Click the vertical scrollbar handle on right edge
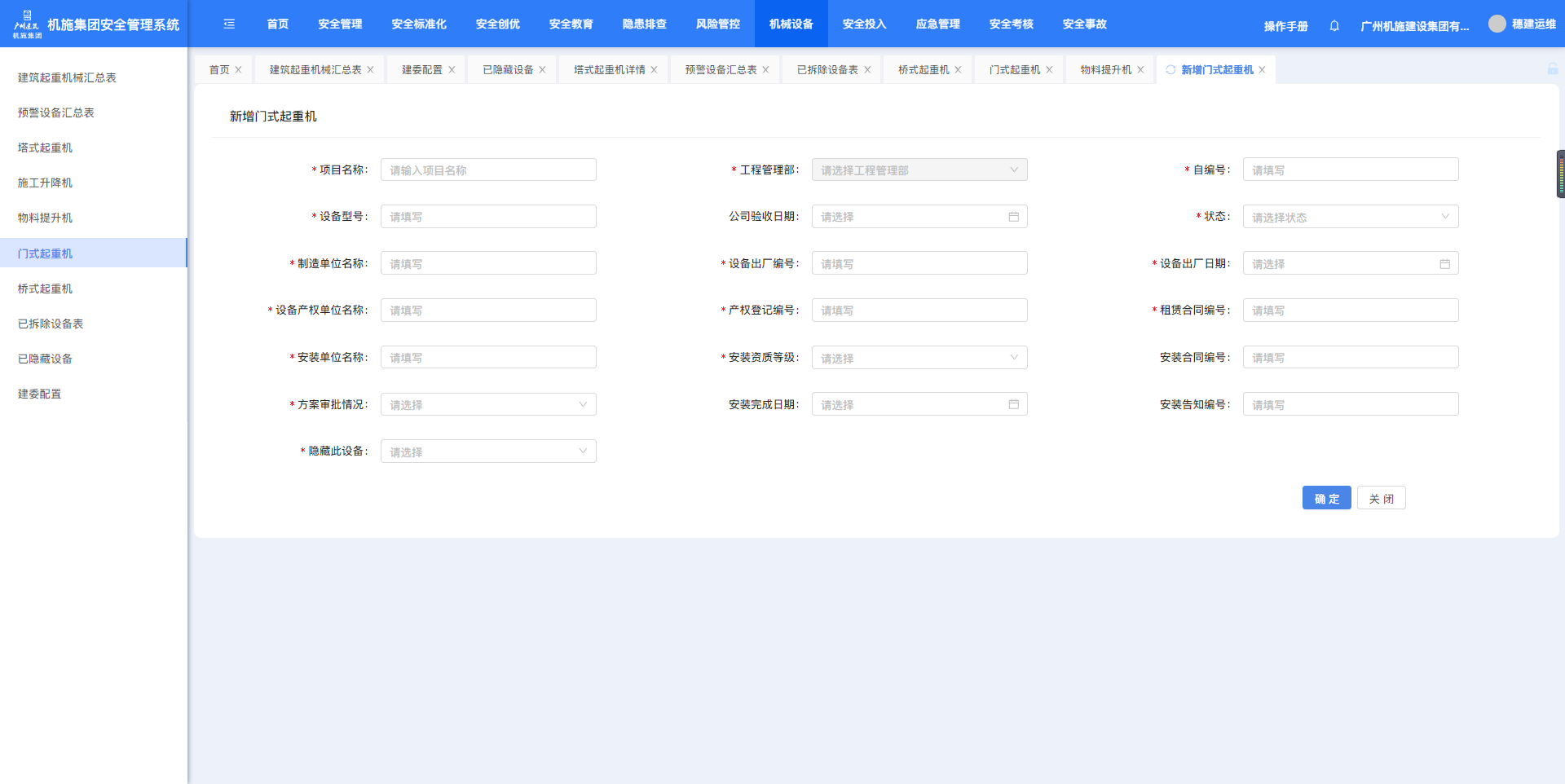 click(x=1560, y=174)
